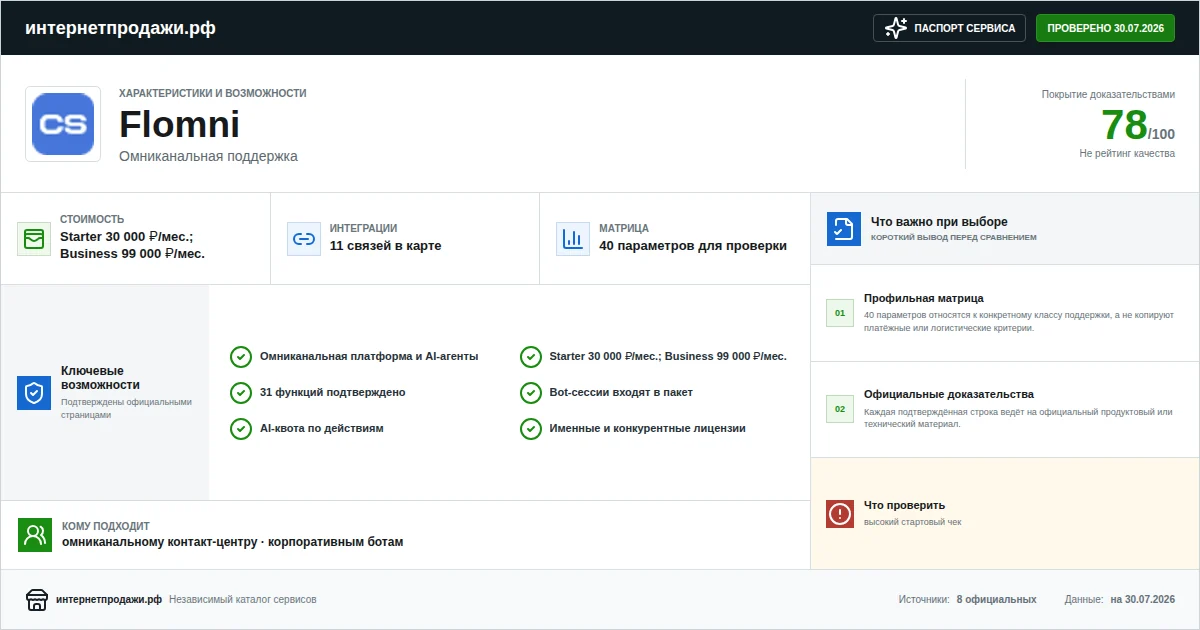Screen dimensions: 1200x630
Task: Click the Не рейтинг качества note
Action: 1127,153
